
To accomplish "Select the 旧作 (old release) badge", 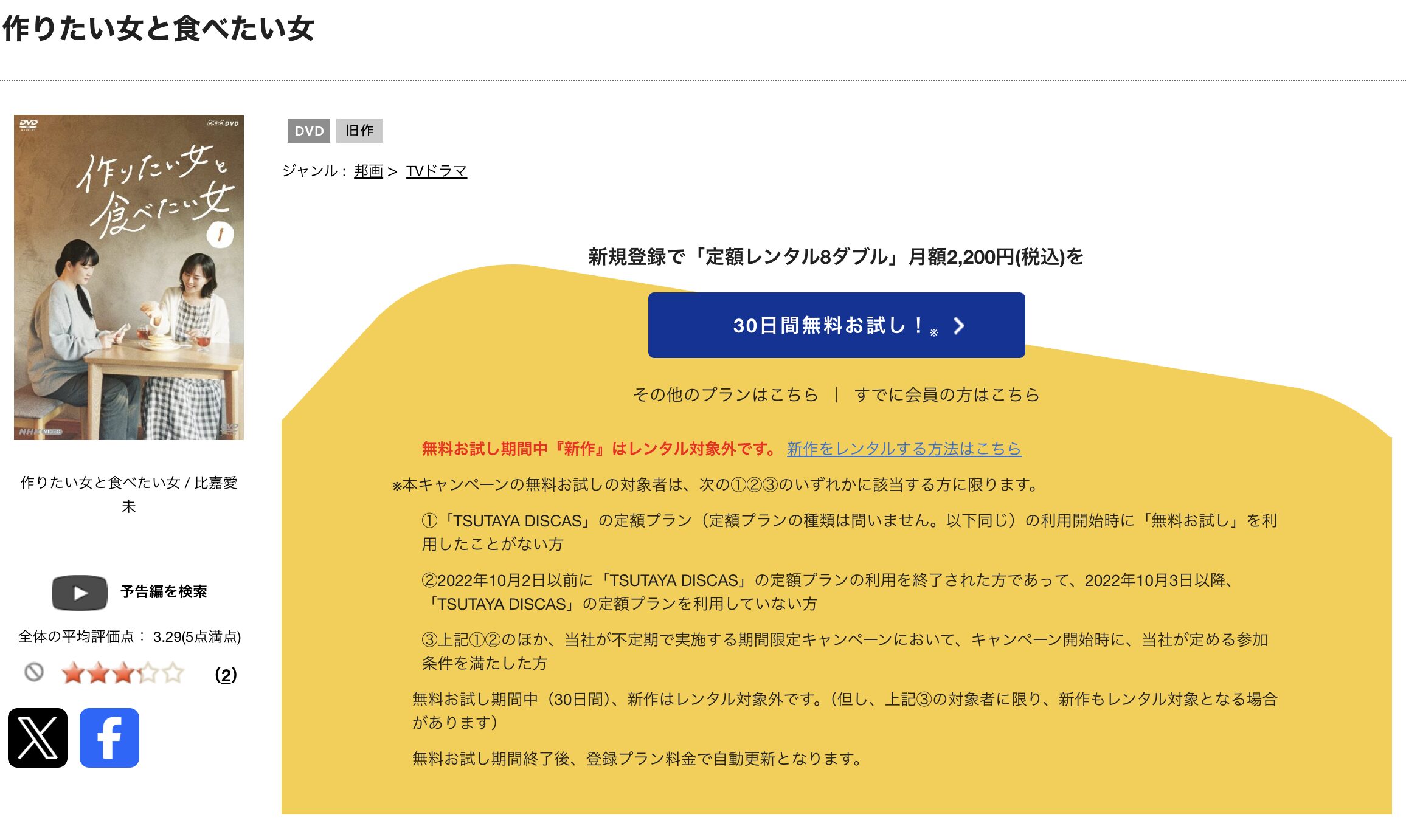I will click(x=359, y=131).
